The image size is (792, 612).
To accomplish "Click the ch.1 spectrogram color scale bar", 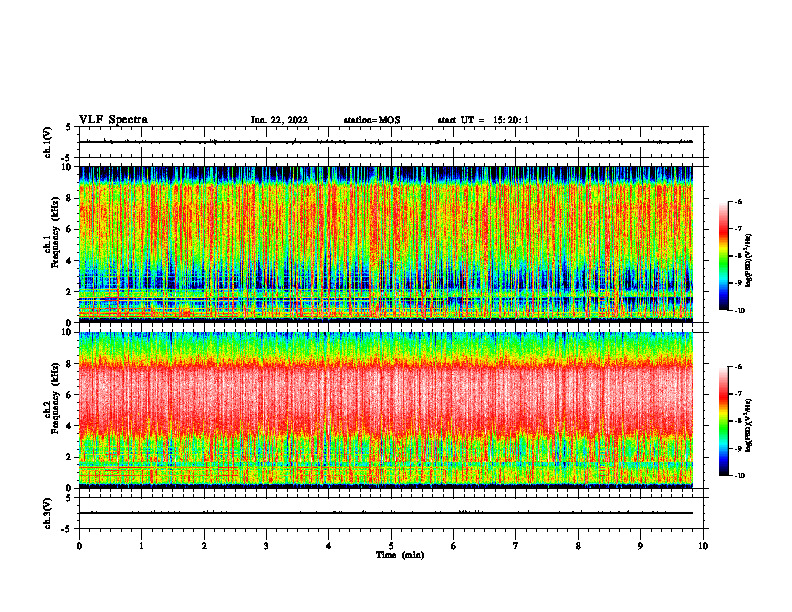I will 723,256.
